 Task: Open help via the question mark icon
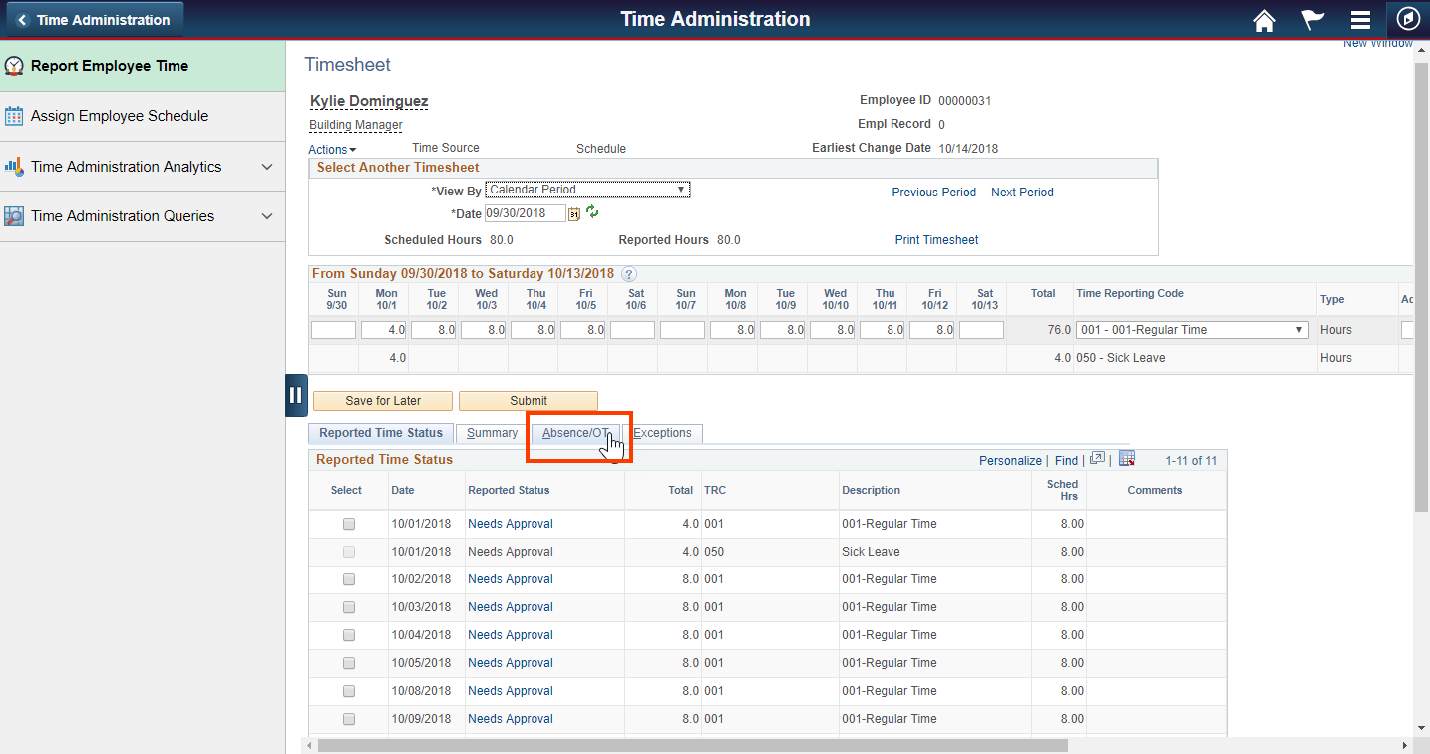pos(628,273)
